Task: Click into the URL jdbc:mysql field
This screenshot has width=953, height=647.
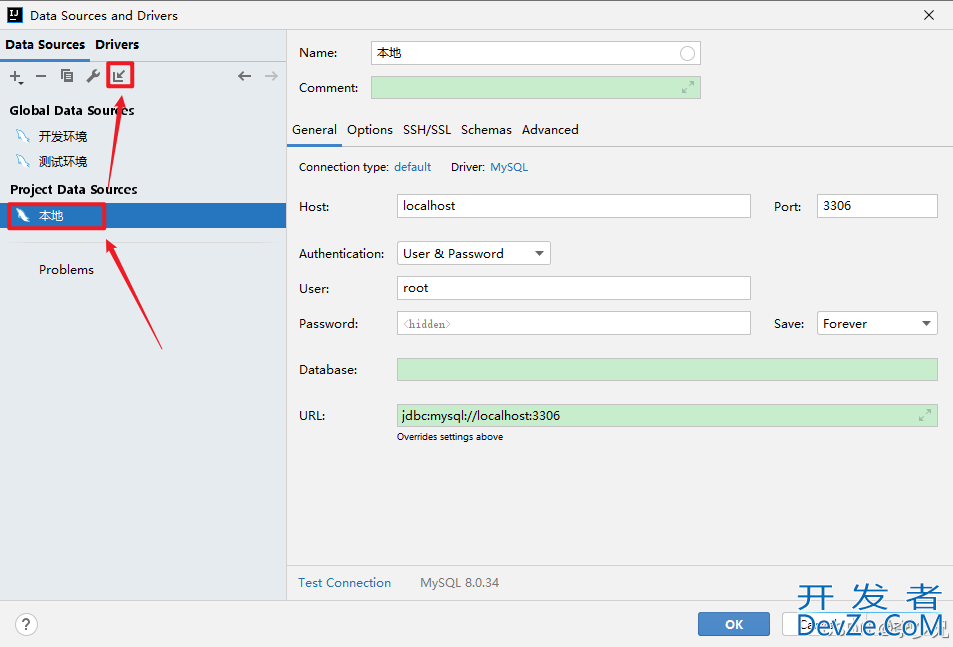Action: click(667, 416)
